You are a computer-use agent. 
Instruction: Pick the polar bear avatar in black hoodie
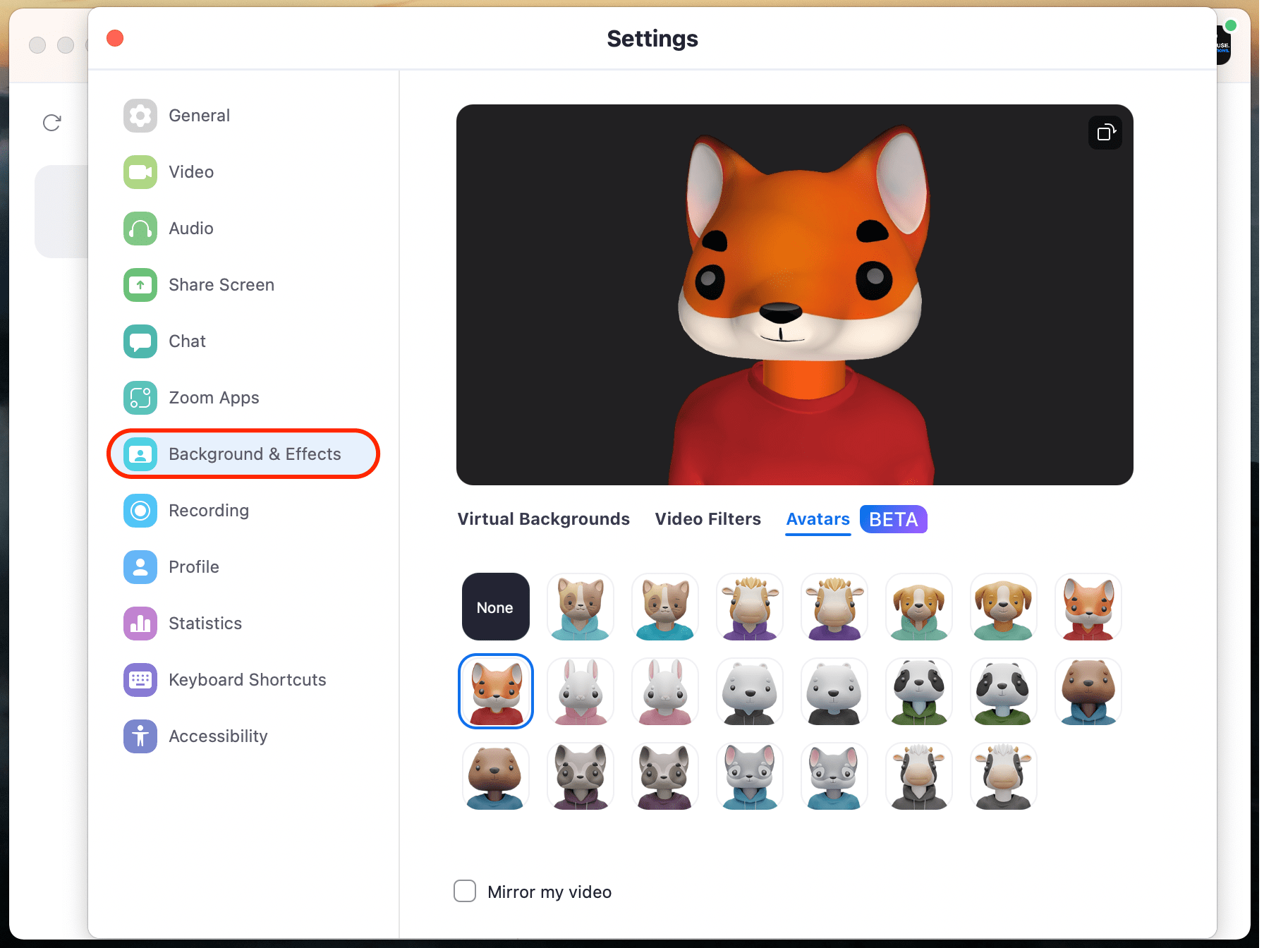pyautogui.click(x=750, y=691)
